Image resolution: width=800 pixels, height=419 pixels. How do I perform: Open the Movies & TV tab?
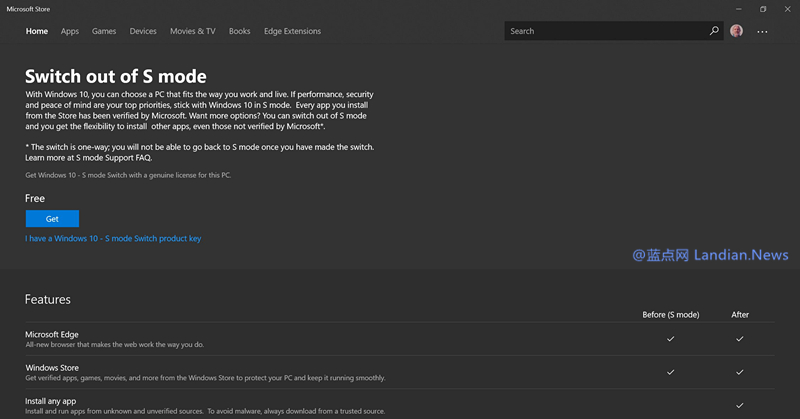coord(193,31)
